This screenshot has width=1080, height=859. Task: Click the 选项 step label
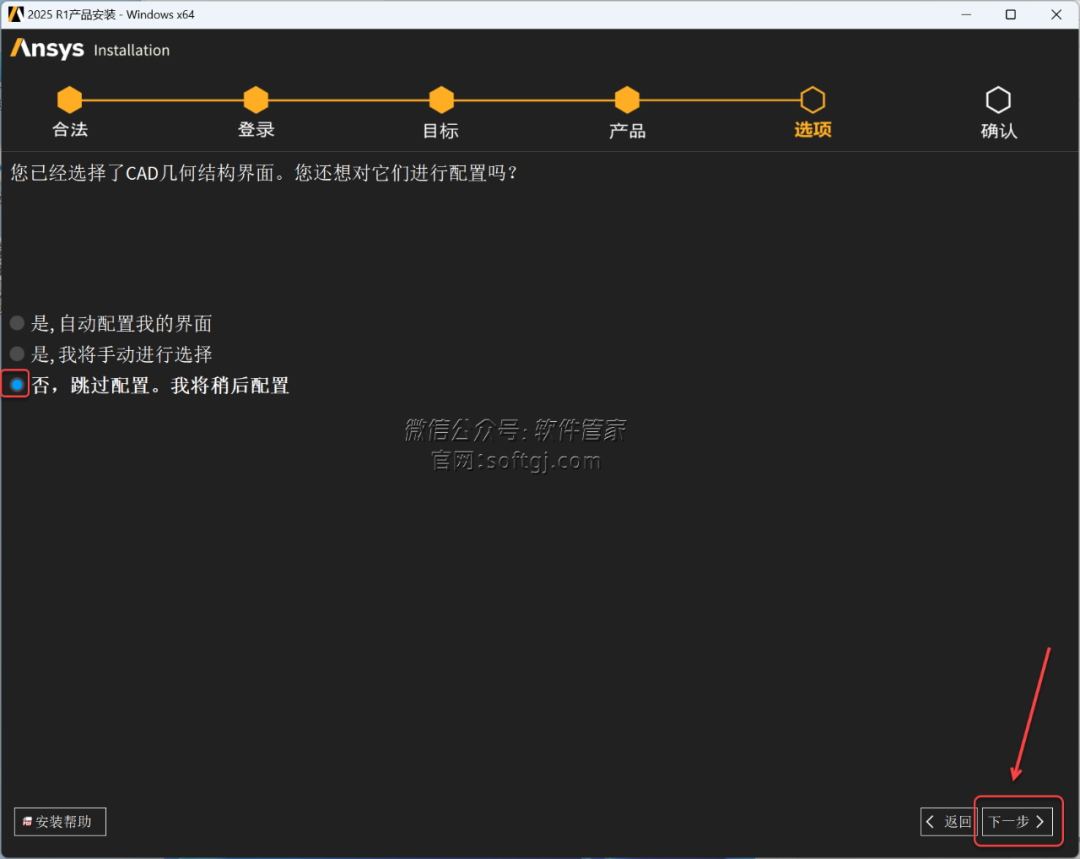coord(813,130)
